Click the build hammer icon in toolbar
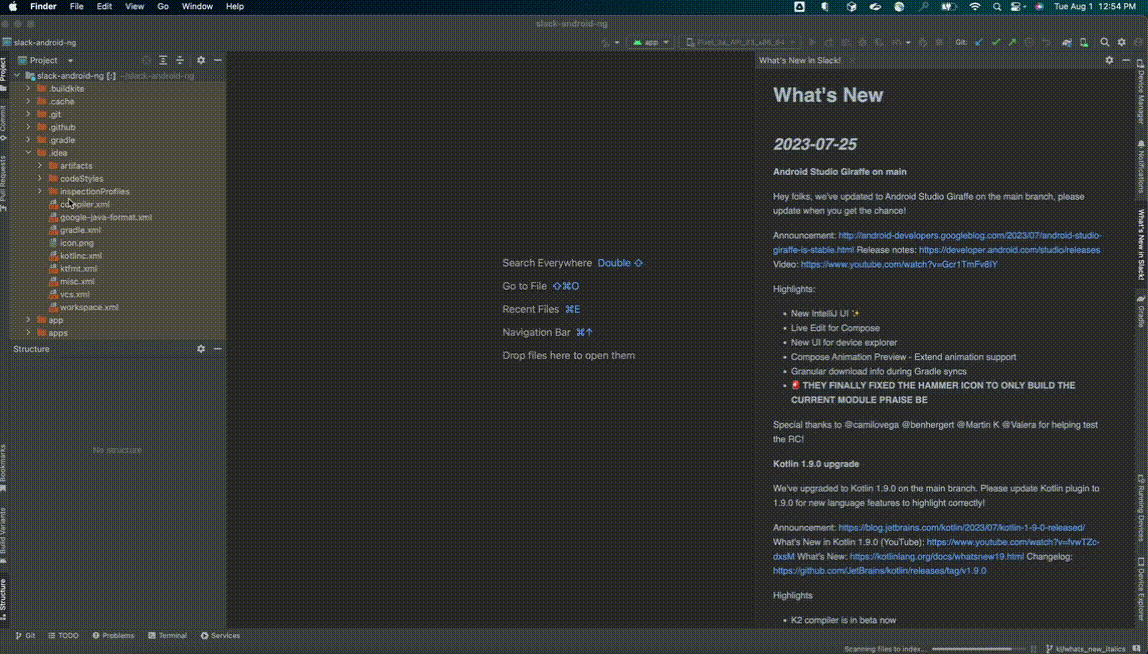The height and width of the screenshot is (654, 1148). pyautogui.click(x=605, y=42)
